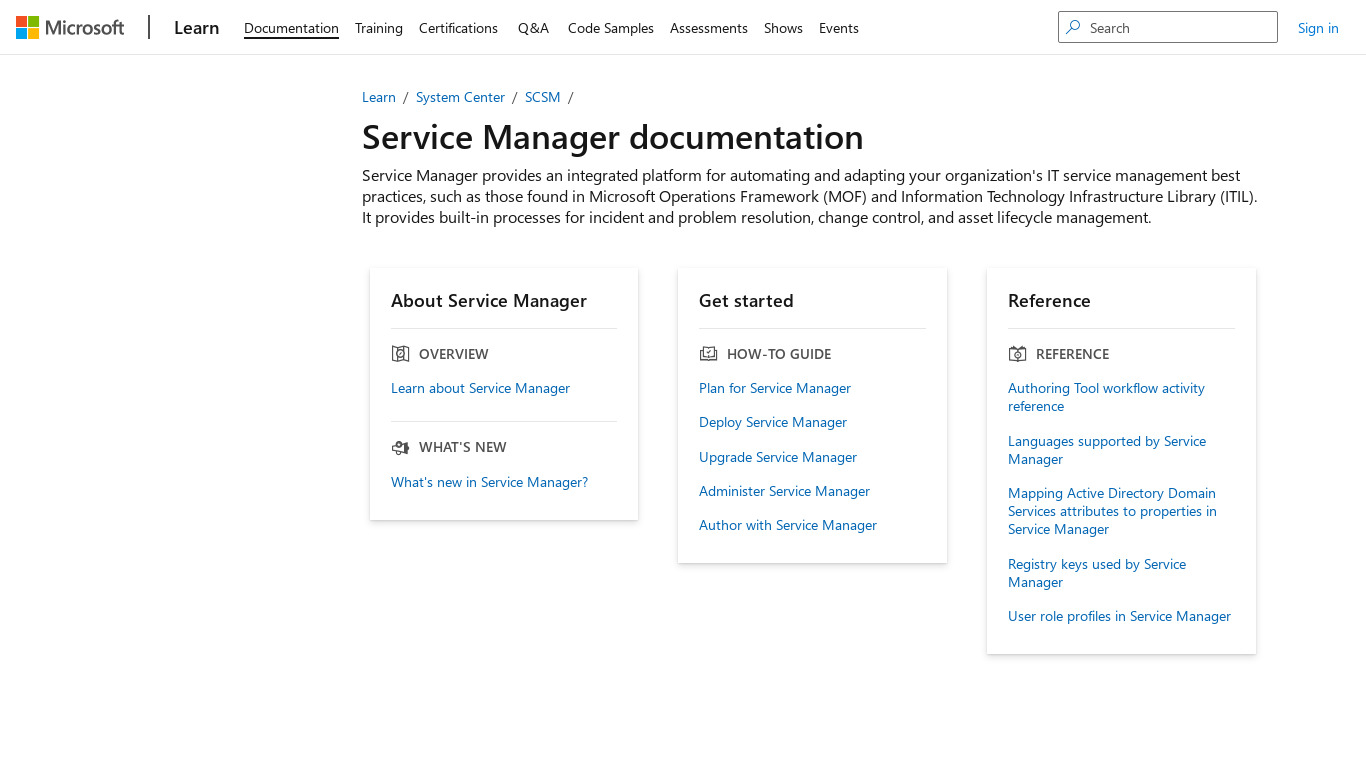
Task: Click the Get started card title
Action: pos(746,301)
